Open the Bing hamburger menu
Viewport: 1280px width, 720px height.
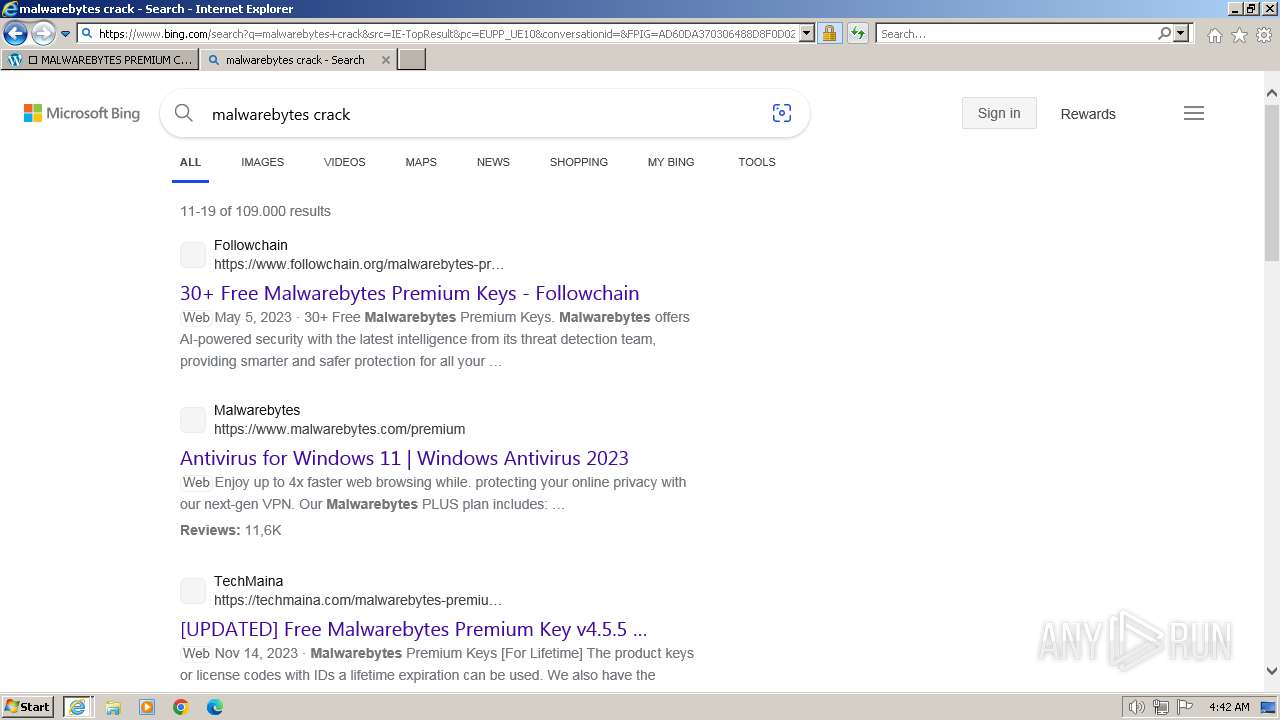[x=1194, y=113]
